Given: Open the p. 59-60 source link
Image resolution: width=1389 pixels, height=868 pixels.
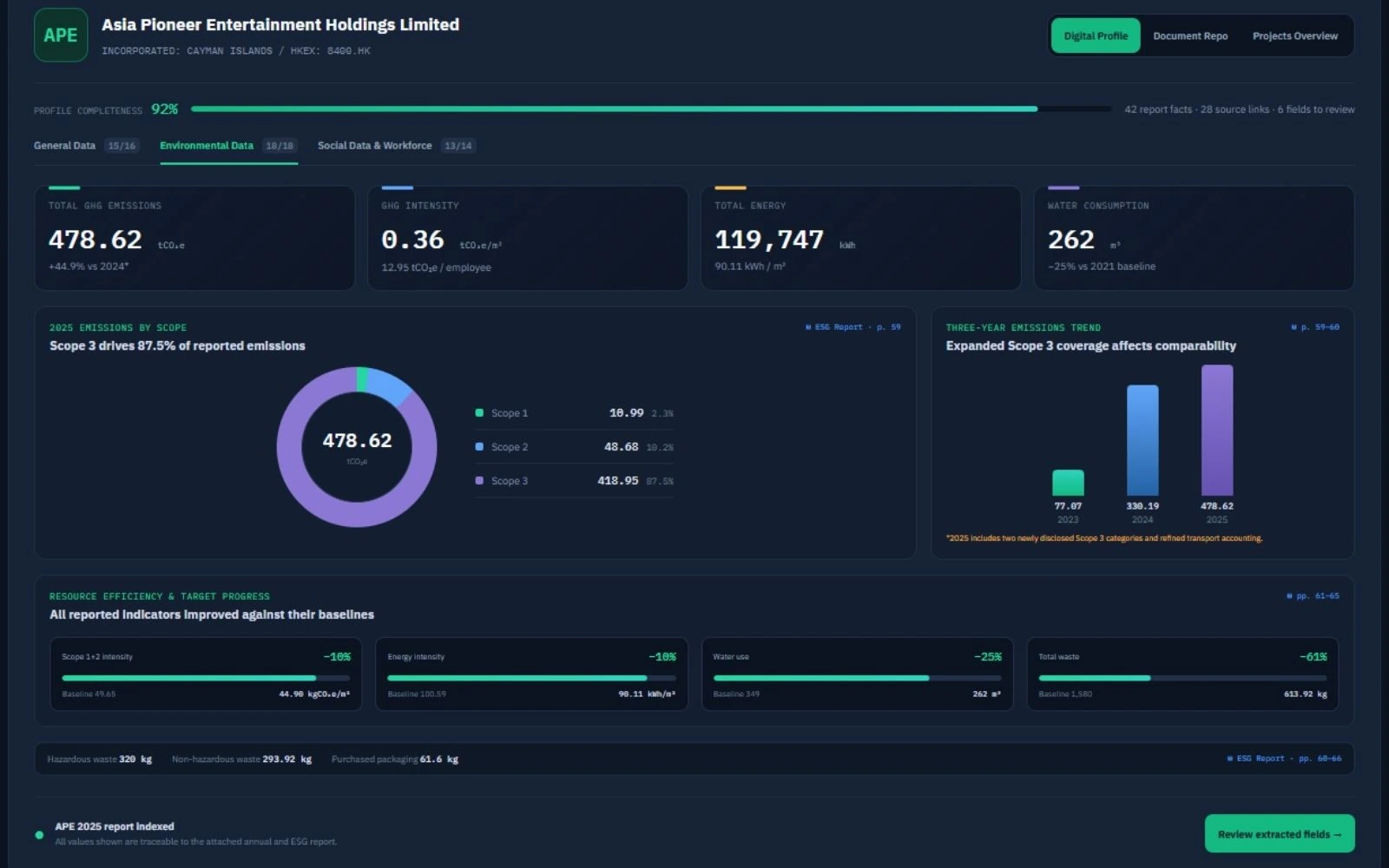Looking at the screenshot, I should coord(1315,327).
